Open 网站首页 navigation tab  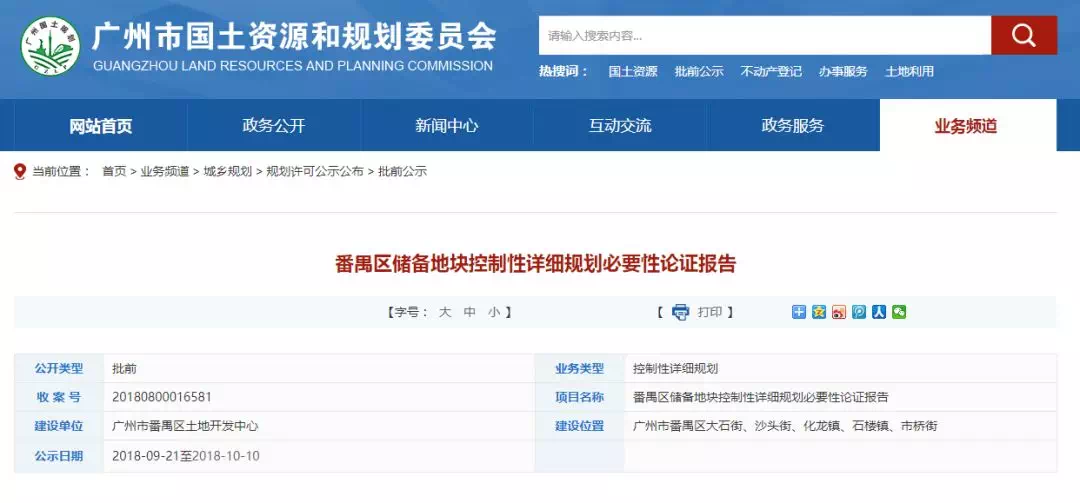click(101, 125)
